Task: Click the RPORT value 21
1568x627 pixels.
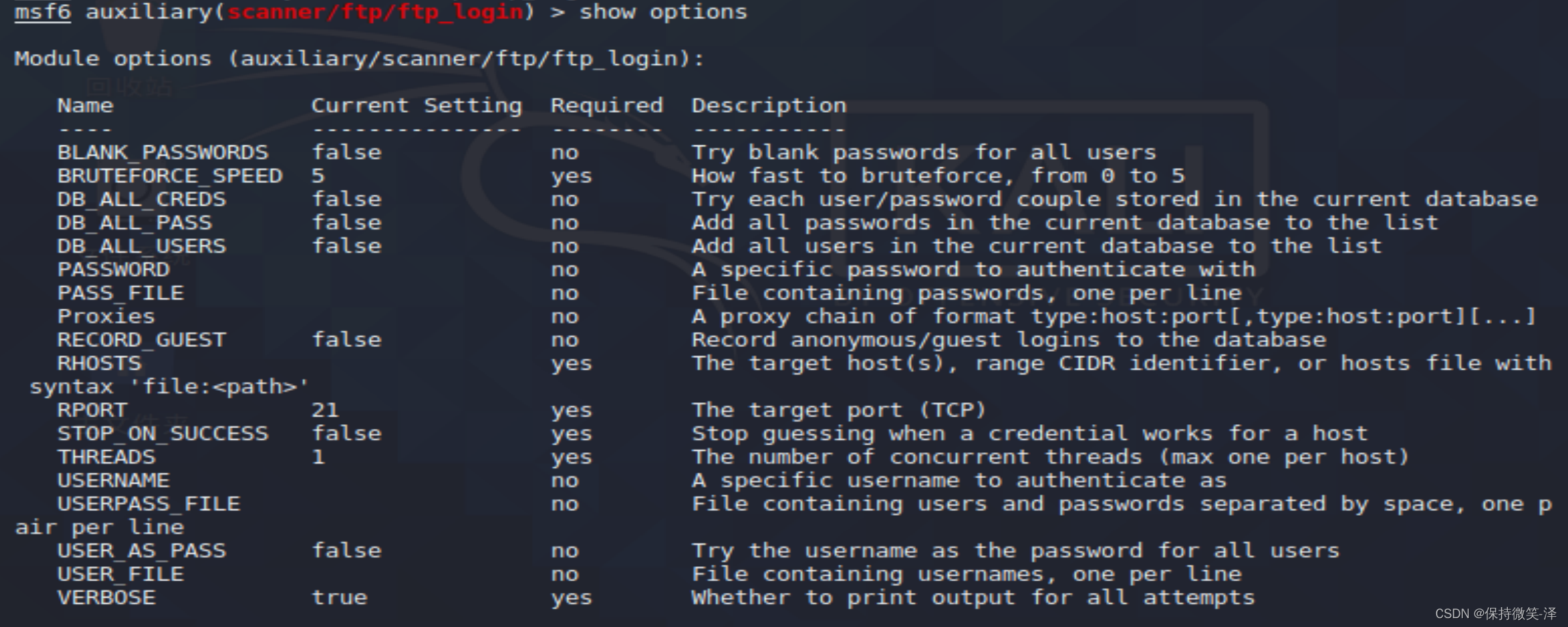Action: click(325, 410)
